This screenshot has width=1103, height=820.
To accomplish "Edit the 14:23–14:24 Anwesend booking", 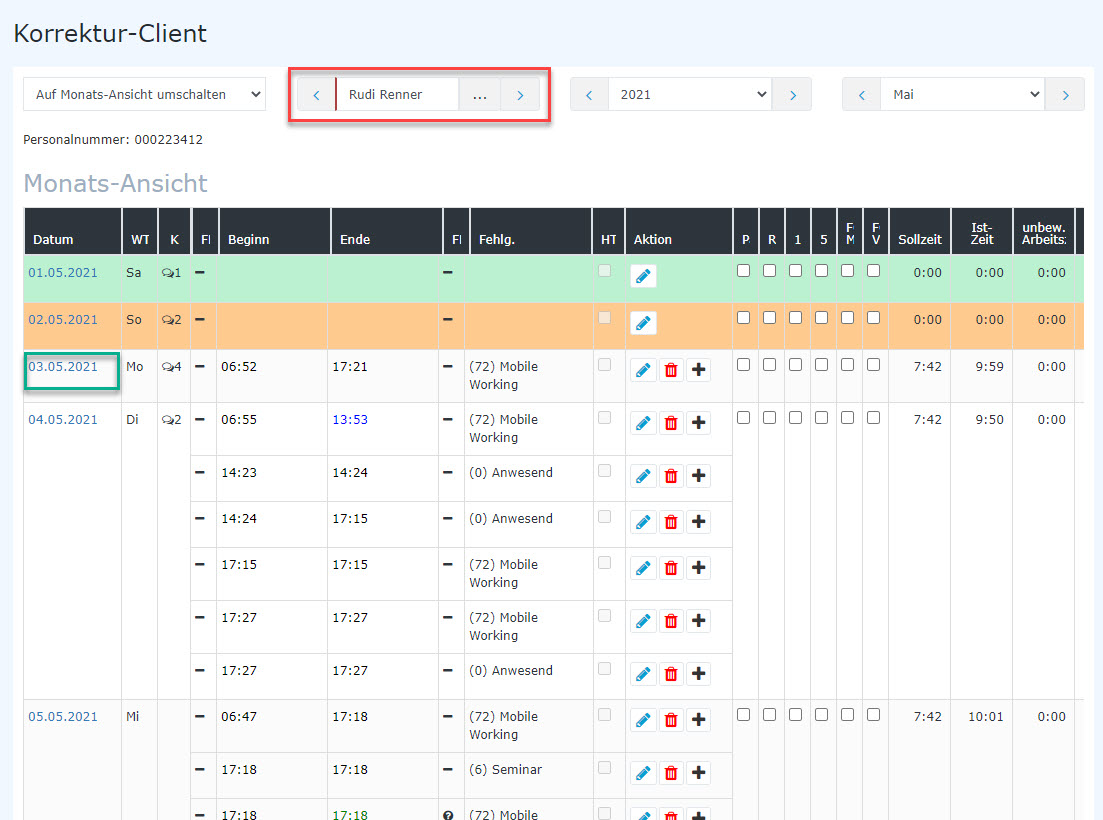I will point(643,476).
